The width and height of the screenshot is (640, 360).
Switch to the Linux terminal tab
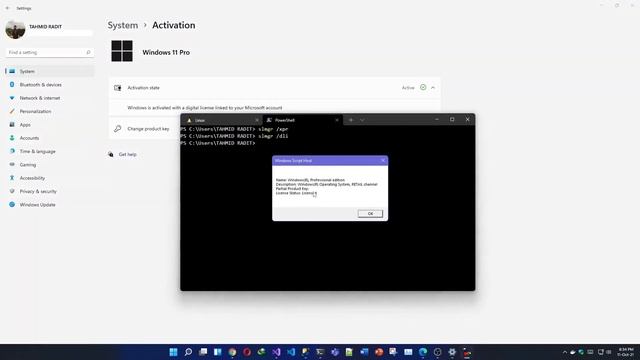(x=222, y=120)
